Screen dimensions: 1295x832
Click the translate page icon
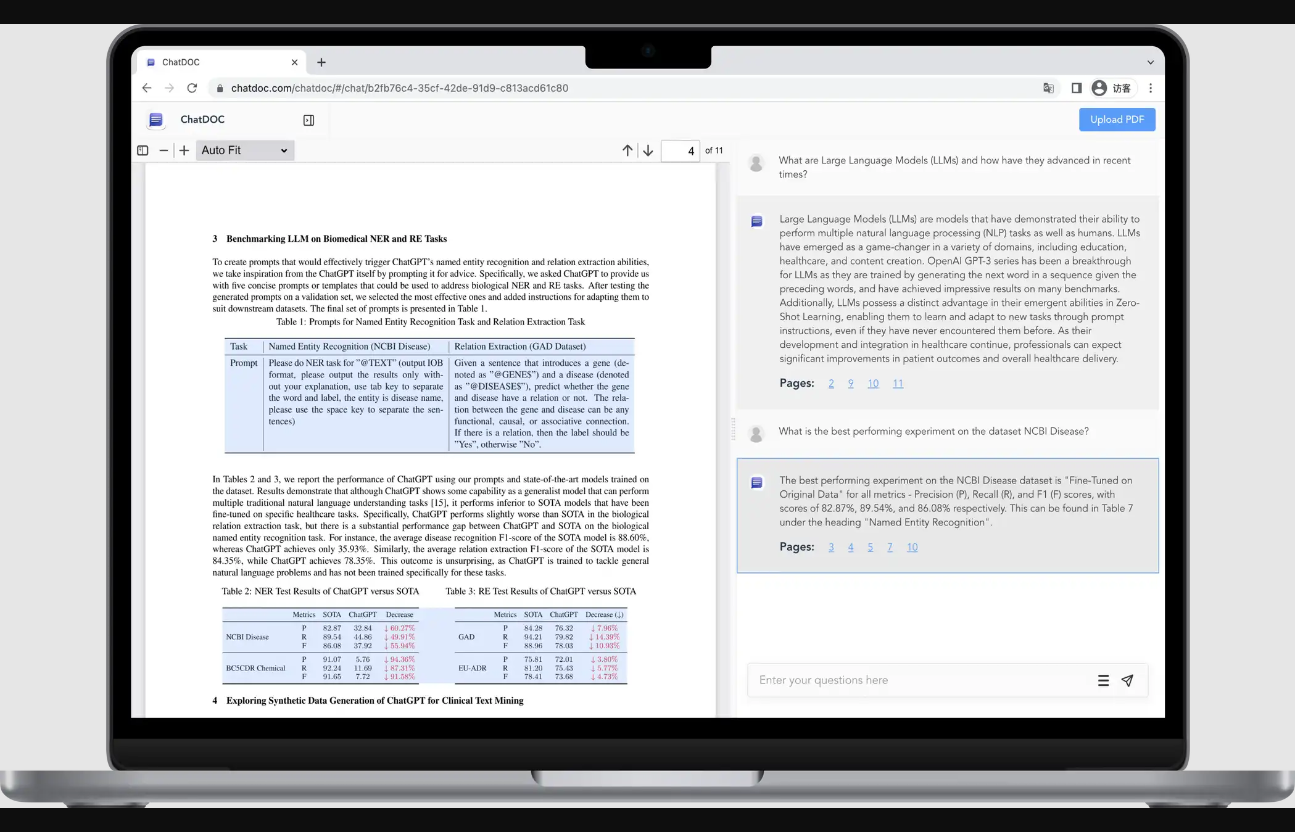[1048, 88]
